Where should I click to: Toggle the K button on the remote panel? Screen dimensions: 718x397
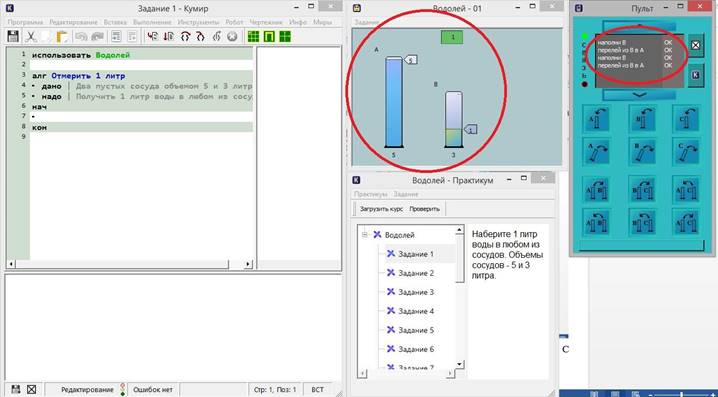pyautogui.click(x=696, y=75)
